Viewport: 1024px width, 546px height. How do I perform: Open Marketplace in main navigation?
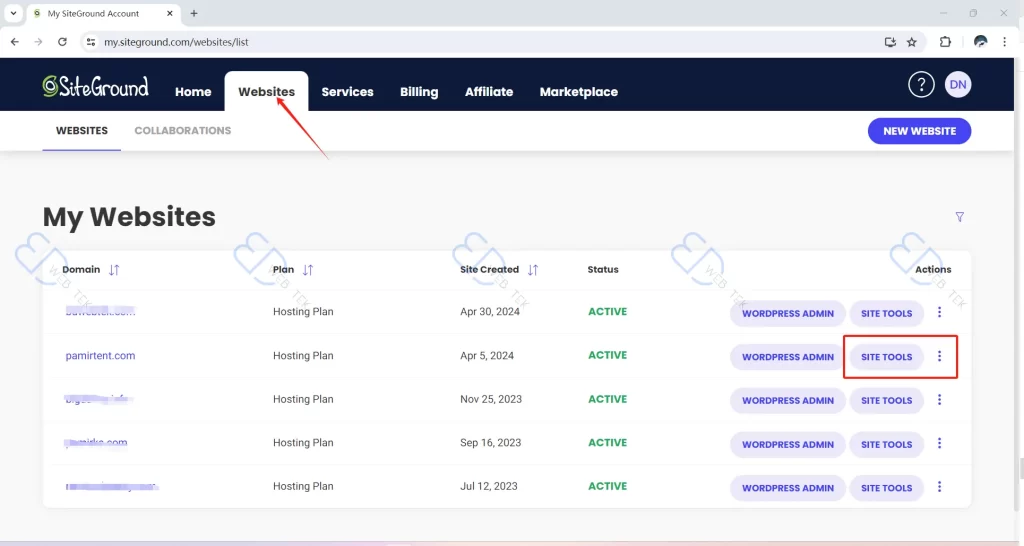pos(579,92)
